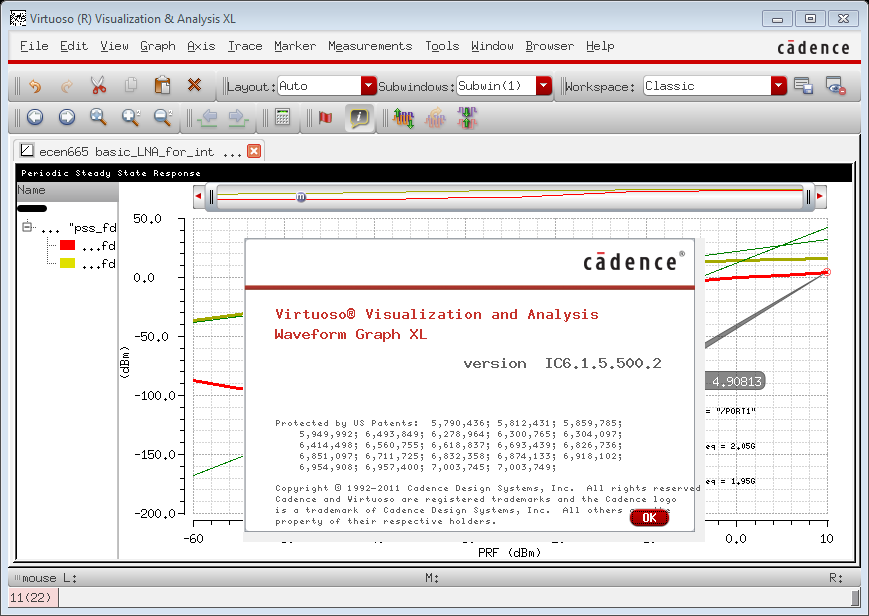The image size is (869, 616).
Task: Click the Paste clipboard icon
Action: coord(162,85)
